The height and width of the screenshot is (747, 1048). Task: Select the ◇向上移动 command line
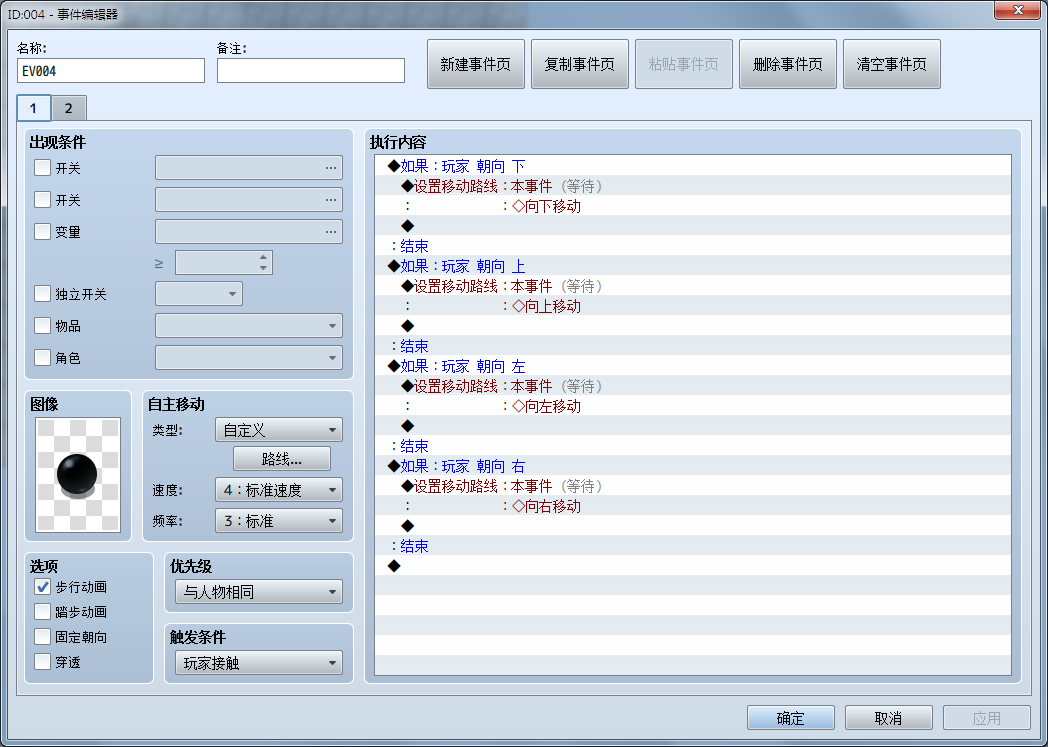click(692, 306)
